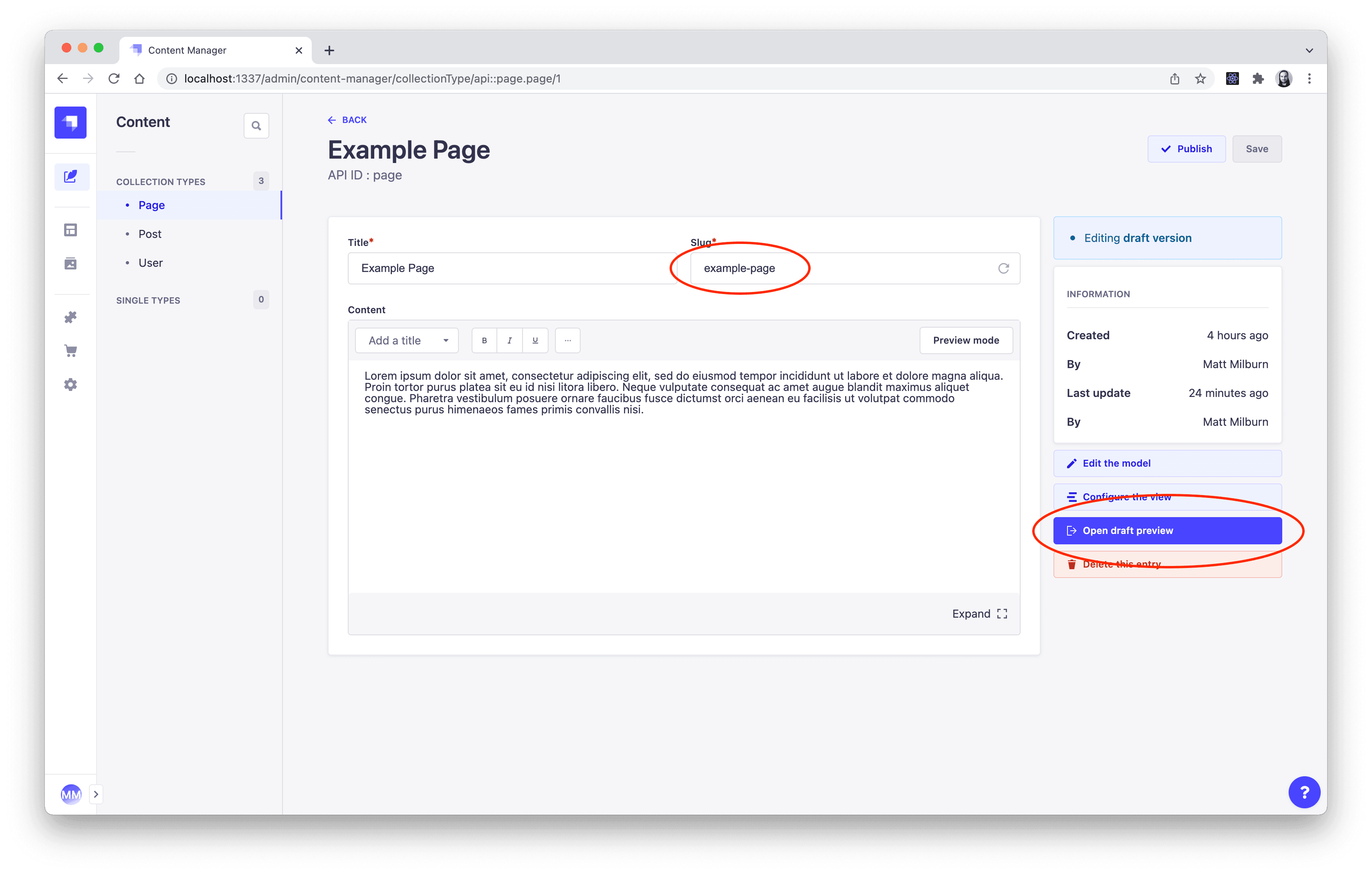Click the Underline formatting button
This screenshot has height=874, width=1372.
tap(535, 341)
